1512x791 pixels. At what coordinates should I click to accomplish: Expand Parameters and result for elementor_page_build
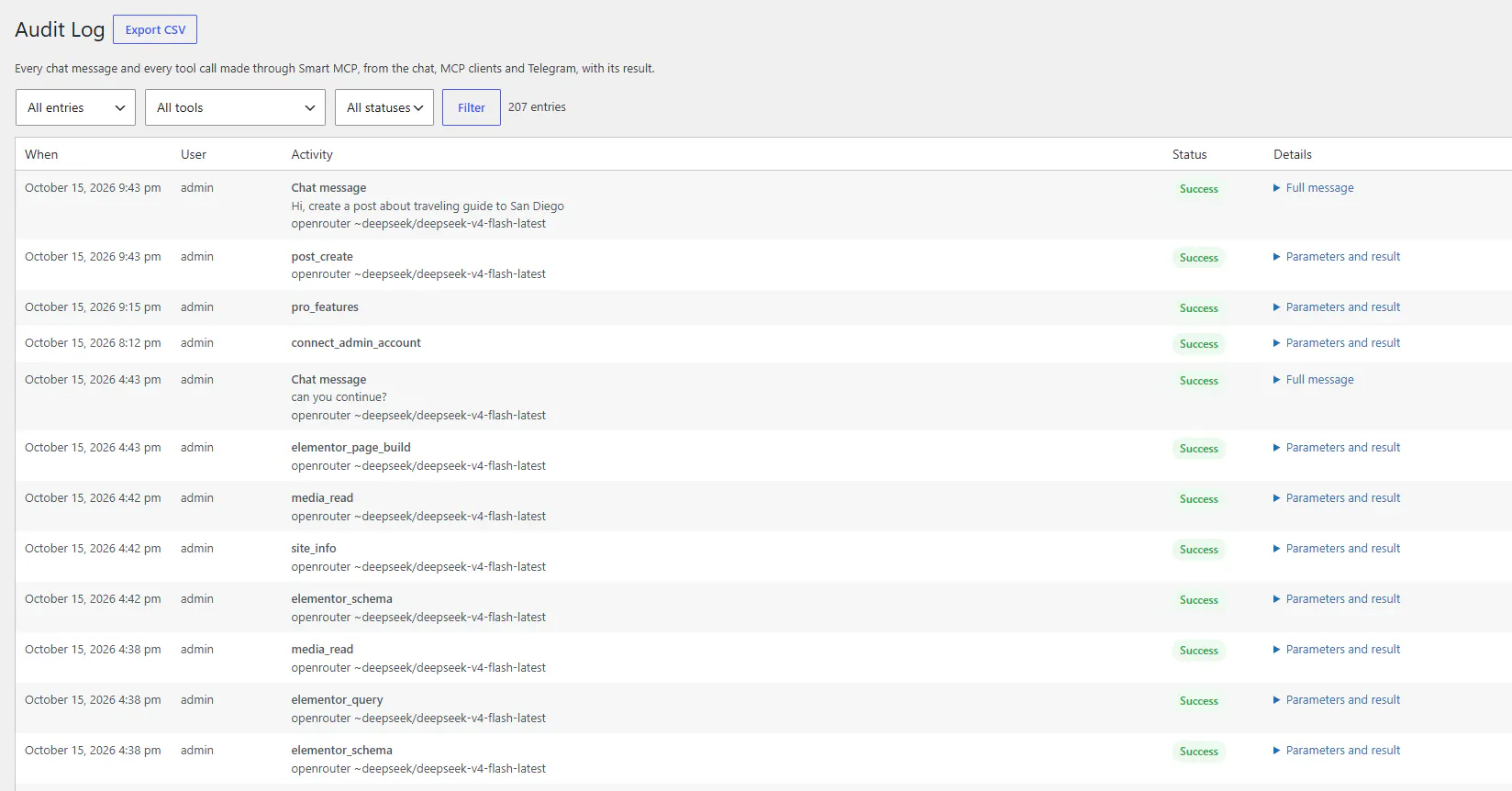click(x=1337, y=448)
